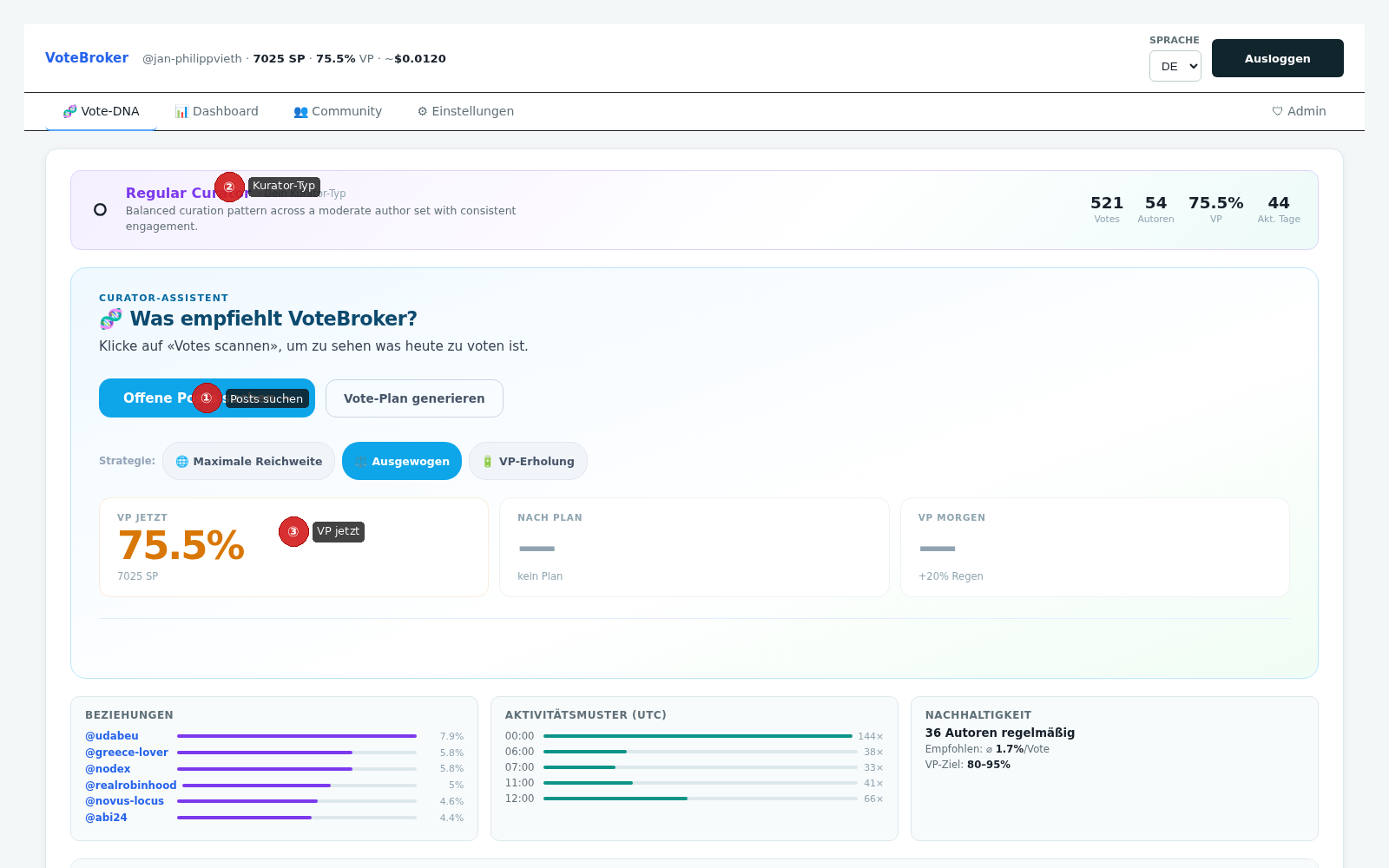Click the shield icon for Admin
Viewport: 1389px width, 868px height.
tap(1277, 112)
